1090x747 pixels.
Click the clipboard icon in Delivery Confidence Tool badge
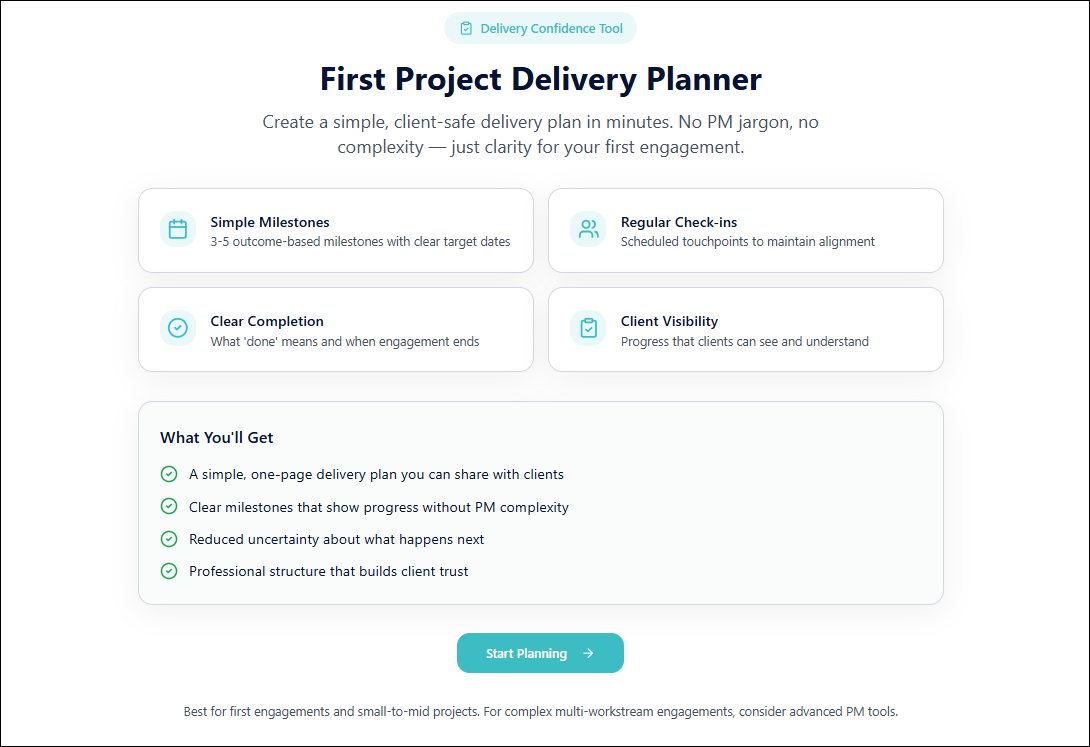[x=466, y=28]
